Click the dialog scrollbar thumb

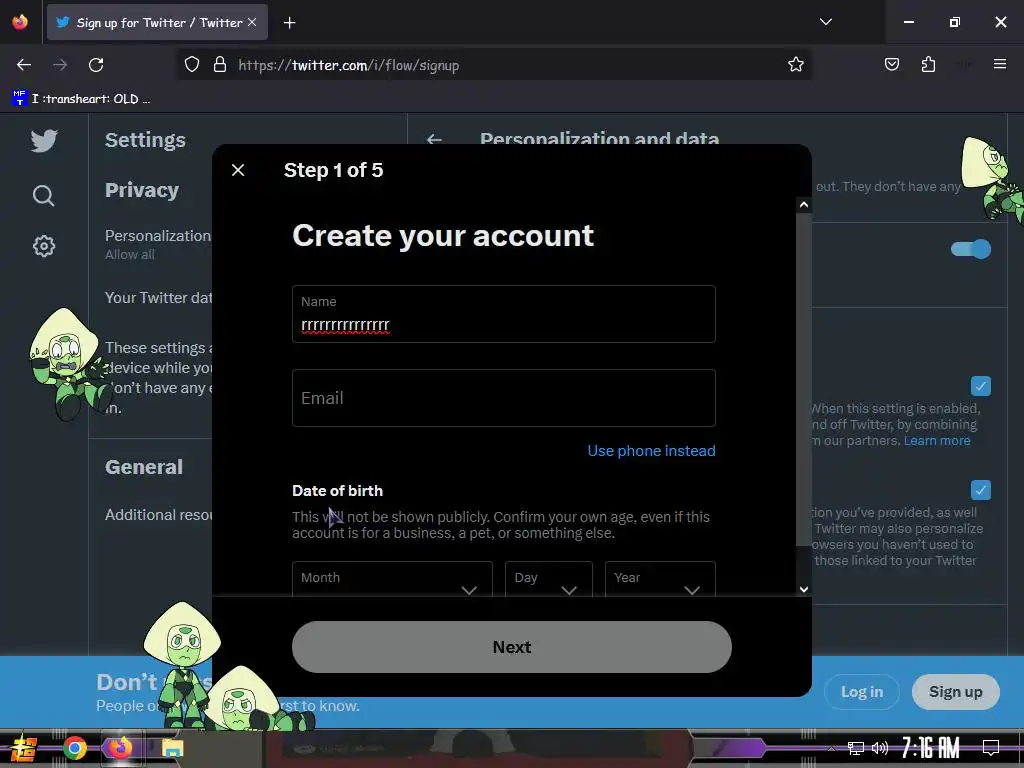pyautogui.click(x=804, y=379)
